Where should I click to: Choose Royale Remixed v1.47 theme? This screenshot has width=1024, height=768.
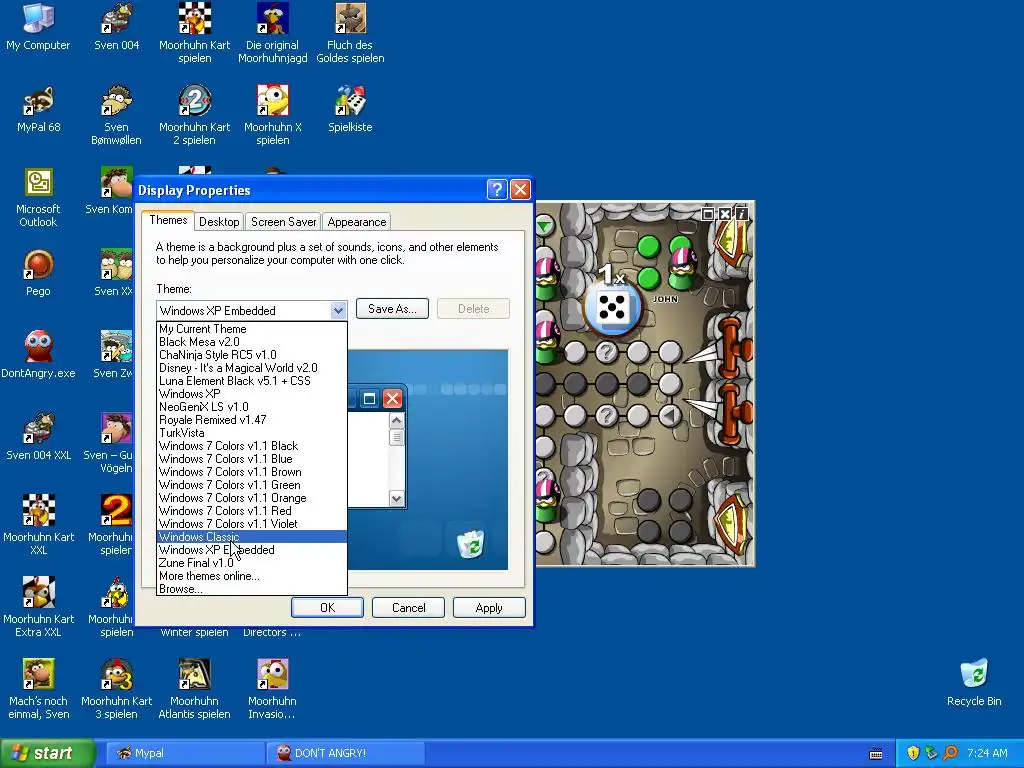click(x=252, y=420)
